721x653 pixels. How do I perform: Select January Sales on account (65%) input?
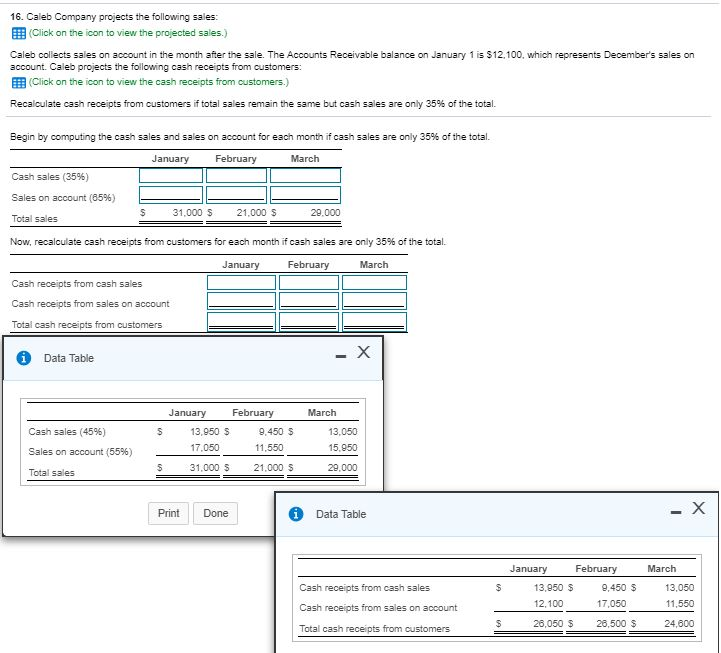pyautogui.click(x=172, y=195)
